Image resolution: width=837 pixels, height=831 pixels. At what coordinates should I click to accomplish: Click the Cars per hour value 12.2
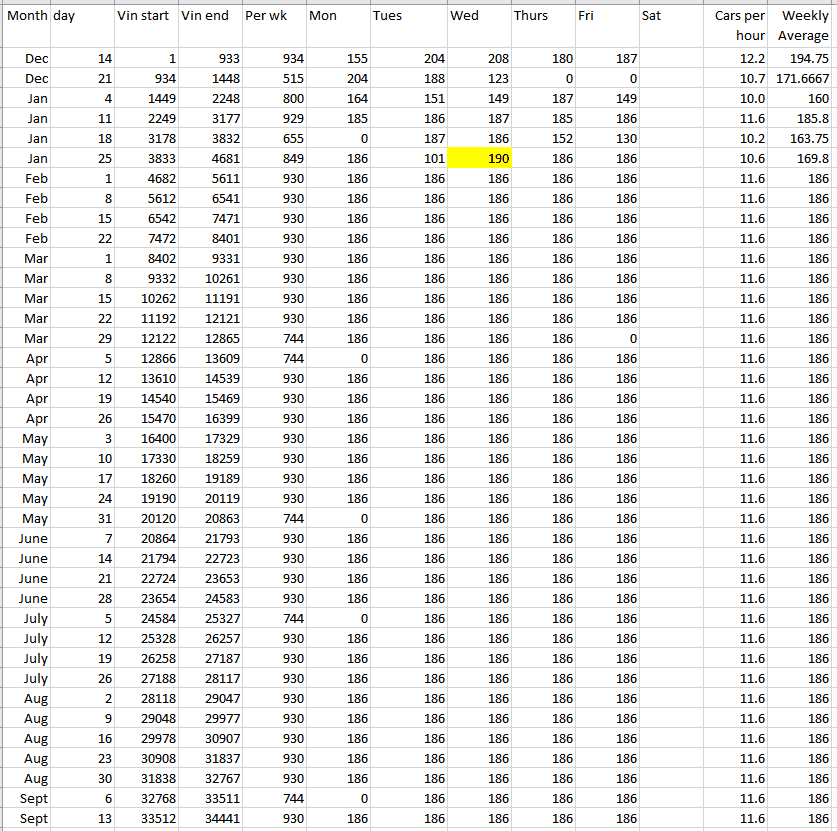(x=738, y=59)
